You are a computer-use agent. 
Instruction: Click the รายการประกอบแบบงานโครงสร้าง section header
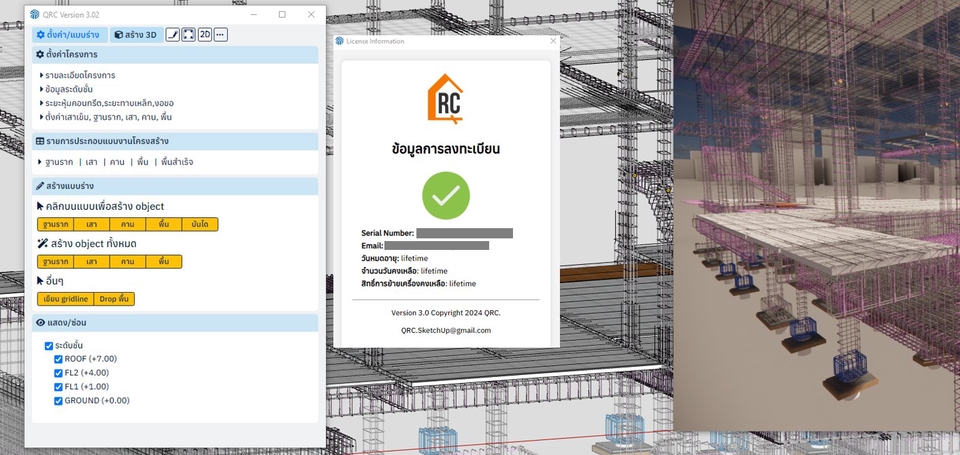(175, 141)
